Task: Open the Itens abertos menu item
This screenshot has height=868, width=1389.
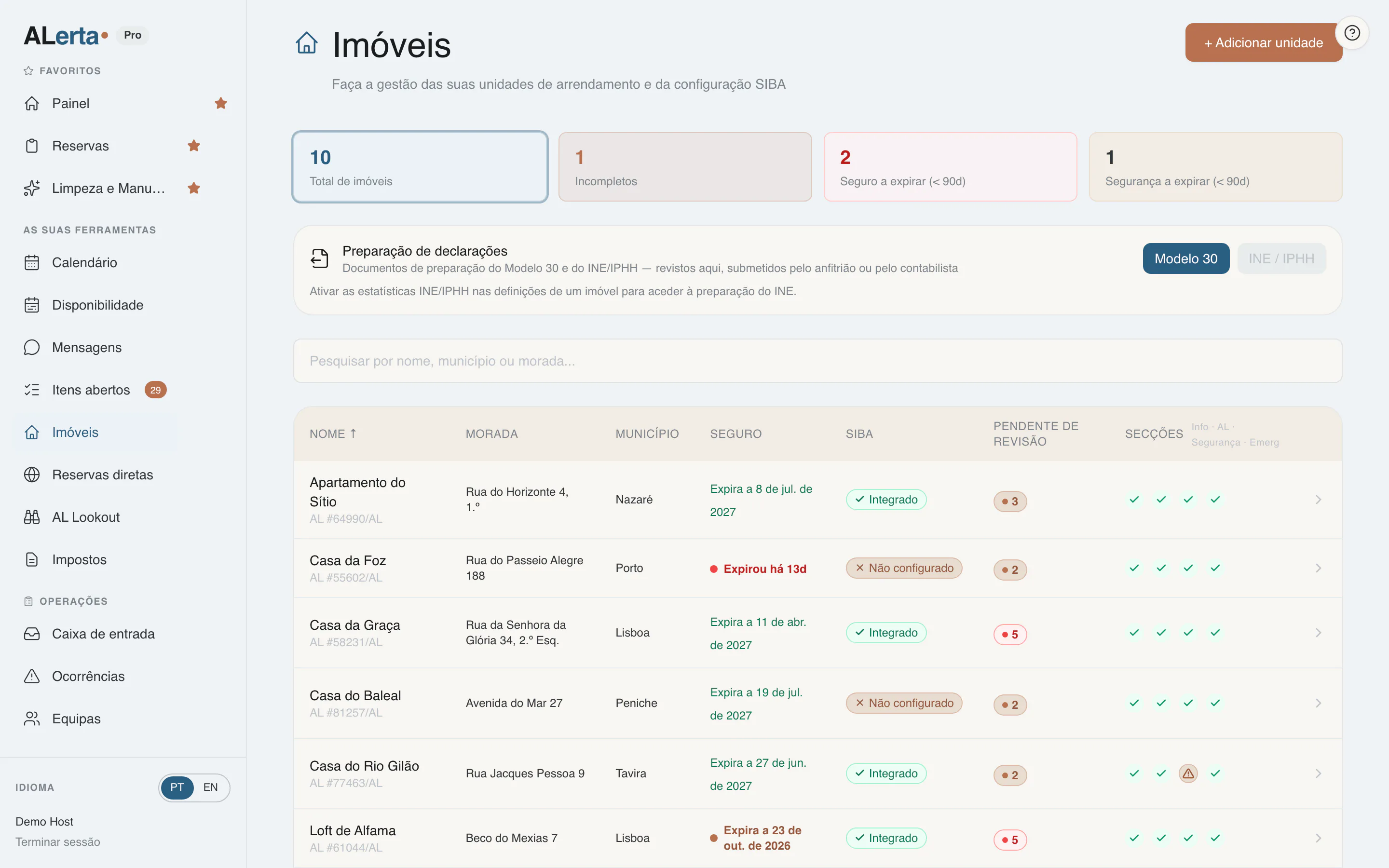Action: (x=95, y=390)
